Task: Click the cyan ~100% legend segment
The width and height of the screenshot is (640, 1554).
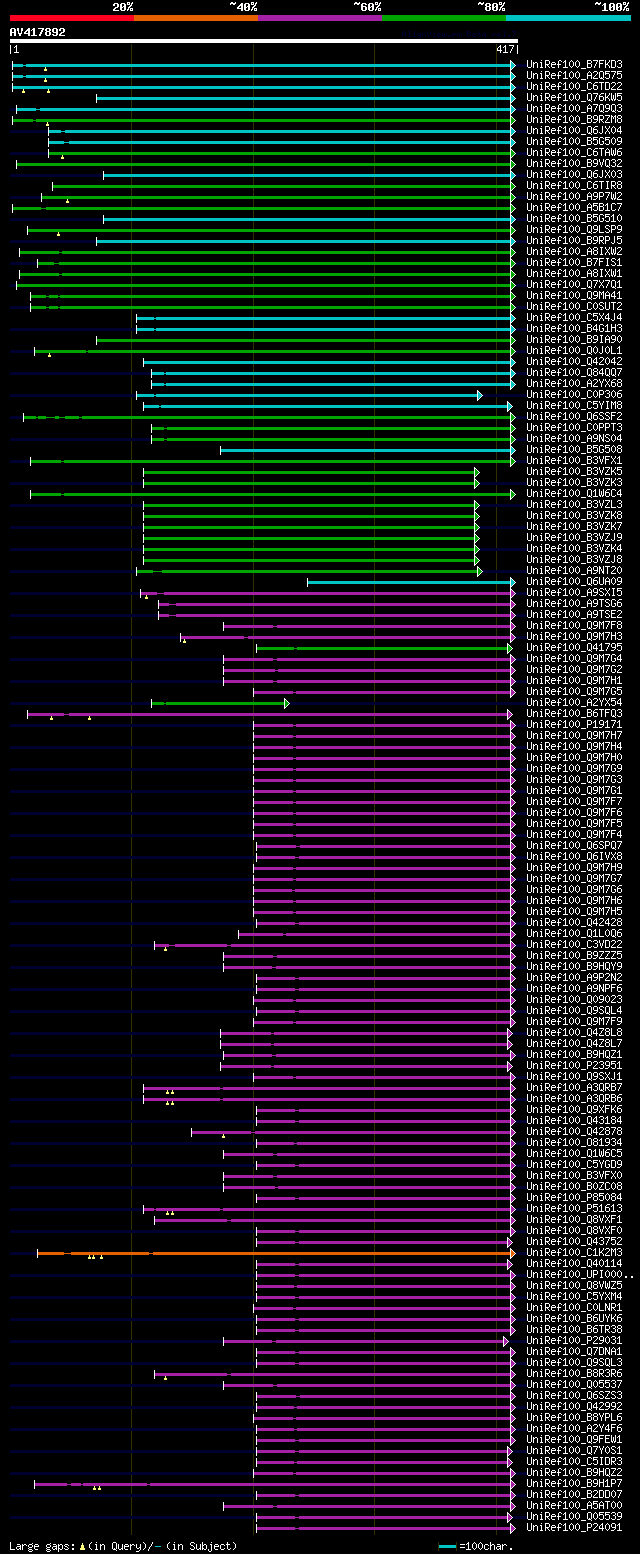Action: tap(568, 18)
